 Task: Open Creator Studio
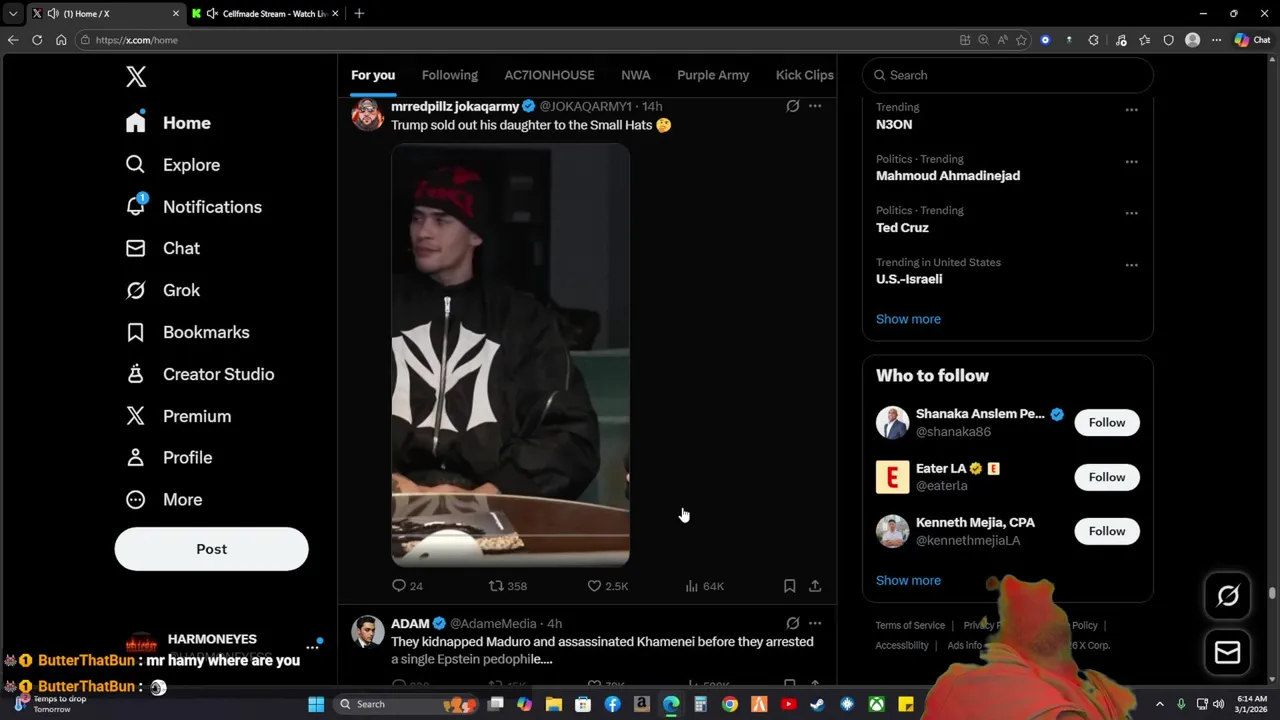[x=199, y=374]
